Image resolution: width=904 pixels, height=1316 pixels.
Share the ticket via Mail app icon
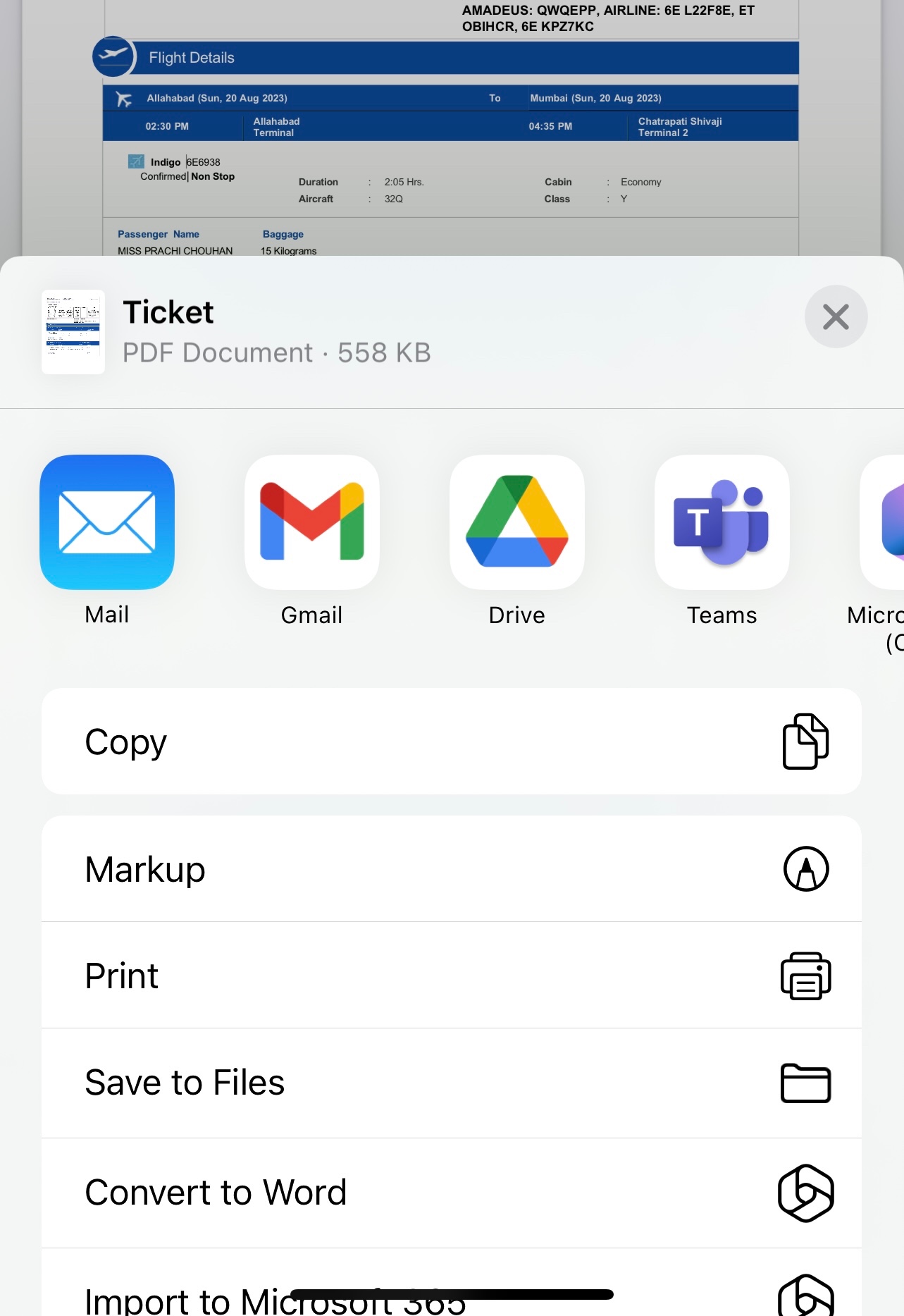point(107,522)
